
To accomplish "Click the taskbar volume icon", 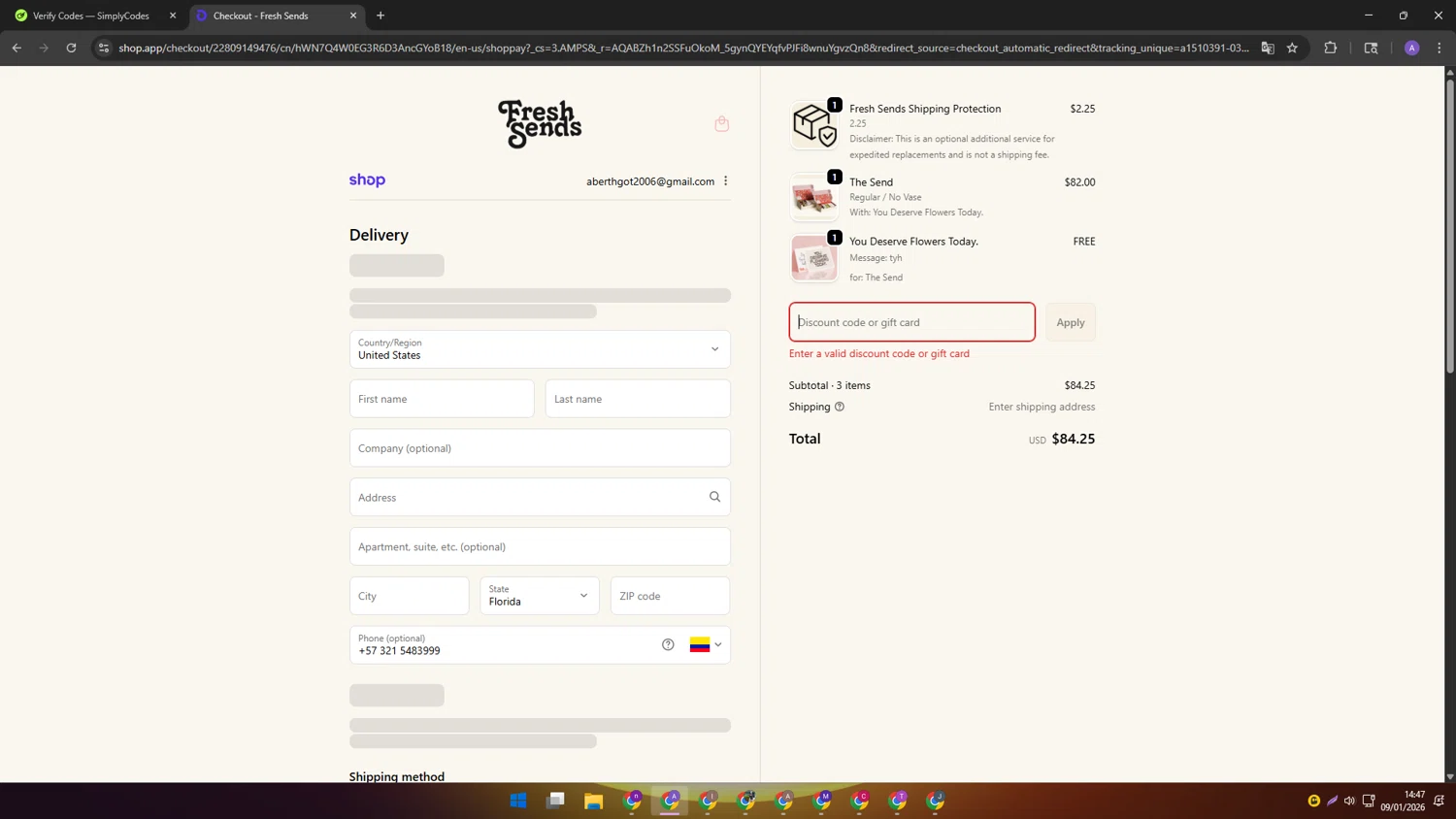I will click(x=1349, y=801).
